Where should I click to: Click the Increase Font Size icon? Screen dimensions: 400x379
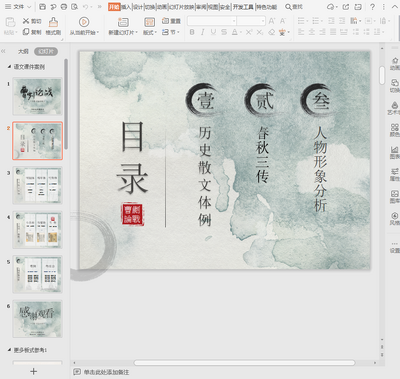tap(272, 21)
